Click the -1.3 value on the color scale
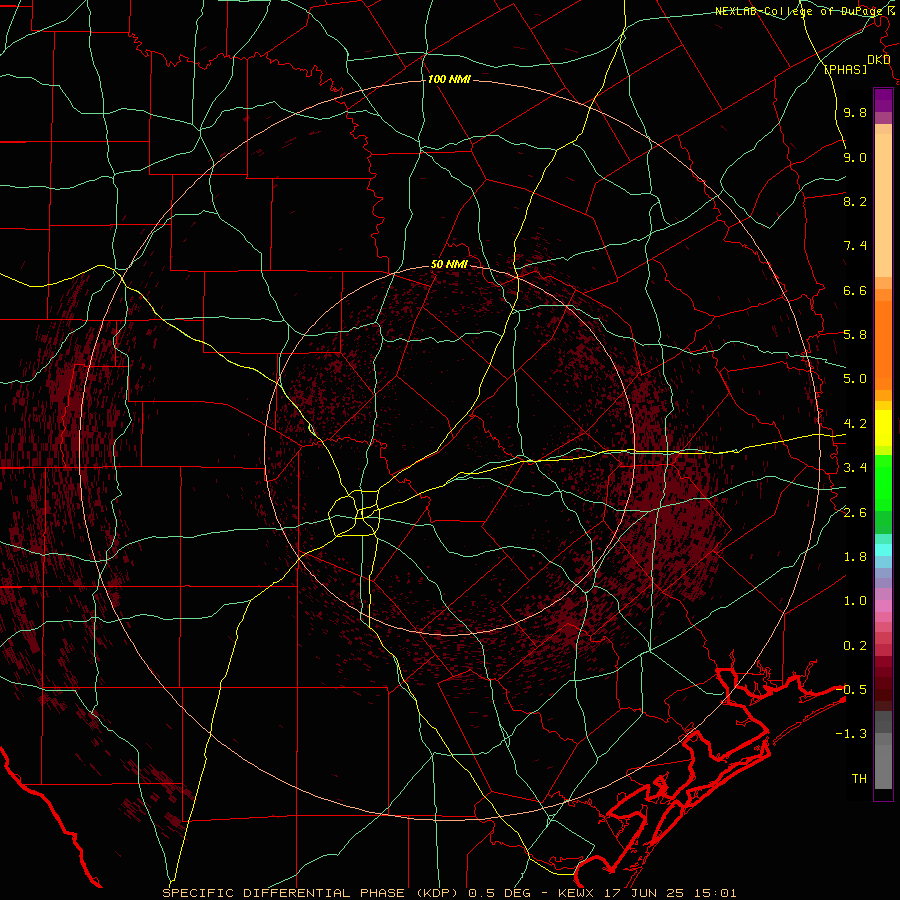The height and width of the screenshot is (900, 900). [x=852, y=734]
